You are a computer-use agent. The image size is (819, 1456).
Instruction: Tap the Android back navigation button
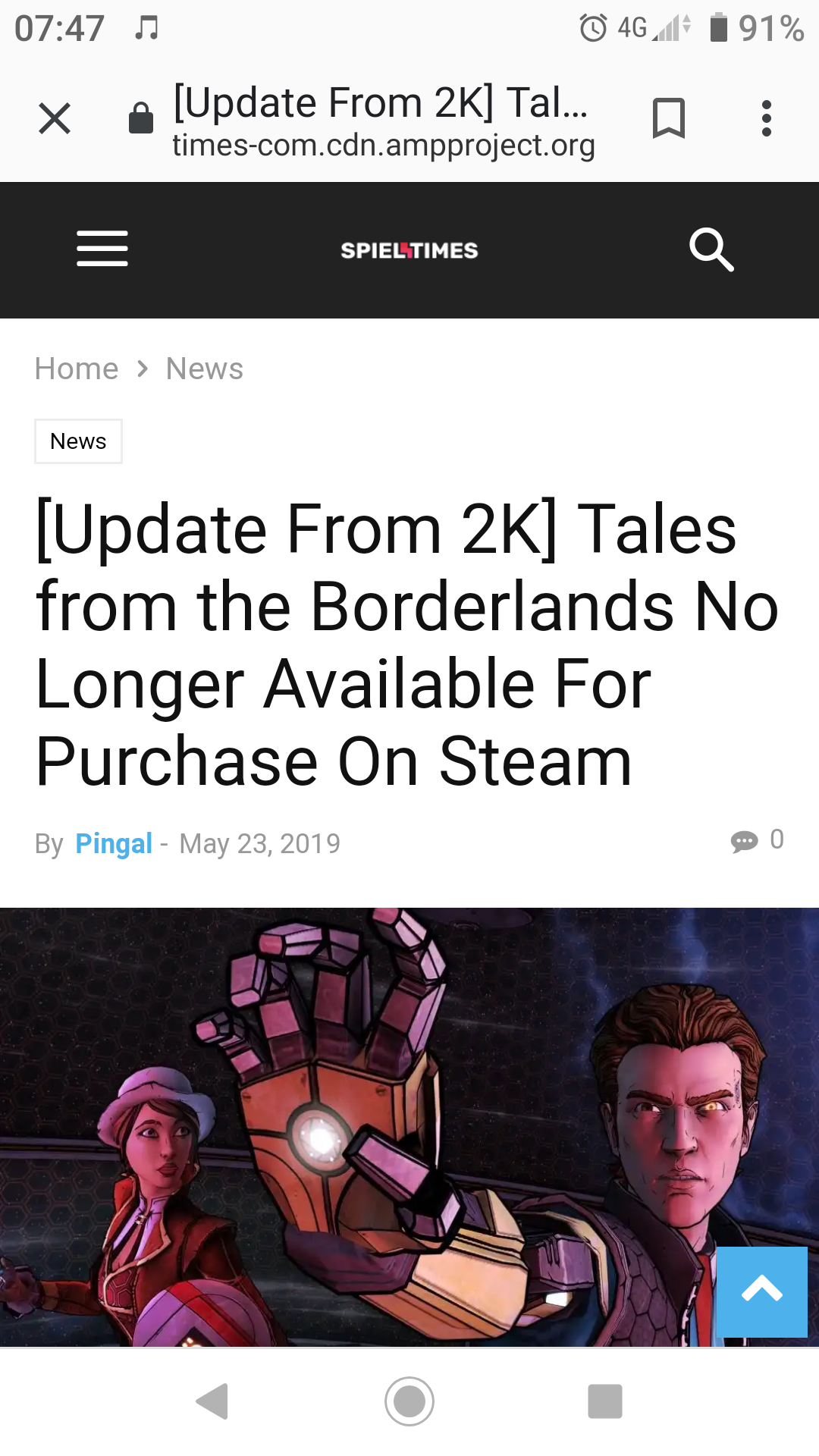[x=212, y=1401]
